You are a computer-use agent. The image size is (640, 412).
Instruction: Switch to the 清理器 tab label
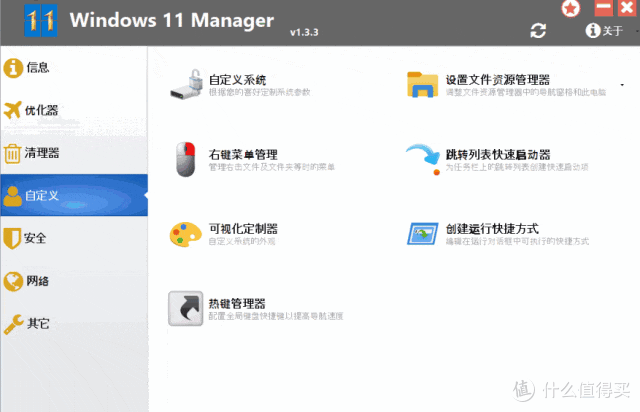pyautogui.click(x=42, y=153)
